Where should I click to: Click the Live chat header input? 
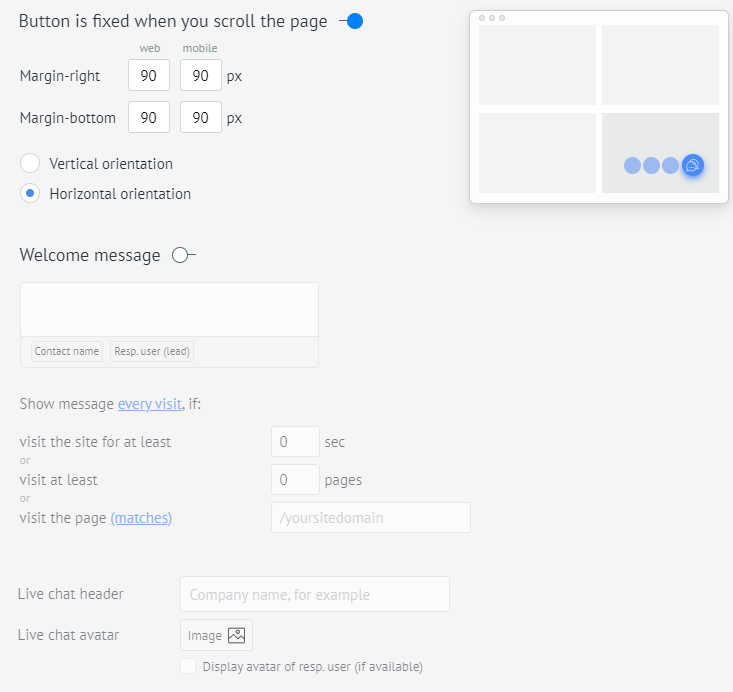tap(315, 594)
